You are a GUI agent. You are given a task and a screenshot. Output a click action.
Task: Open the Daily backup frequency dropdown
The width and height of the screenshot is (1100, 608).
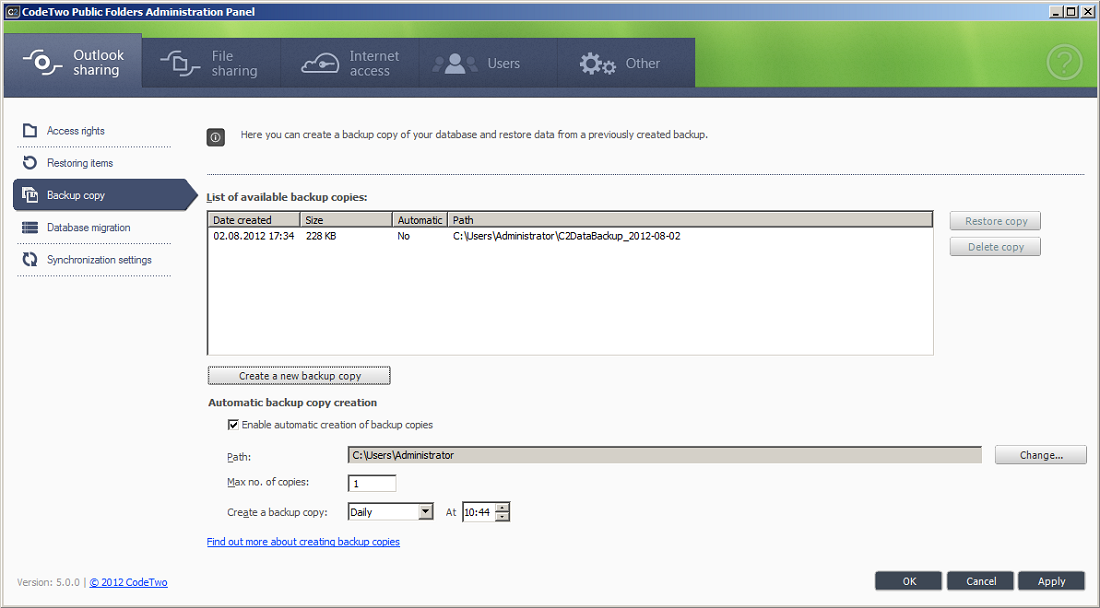(426, 512)
